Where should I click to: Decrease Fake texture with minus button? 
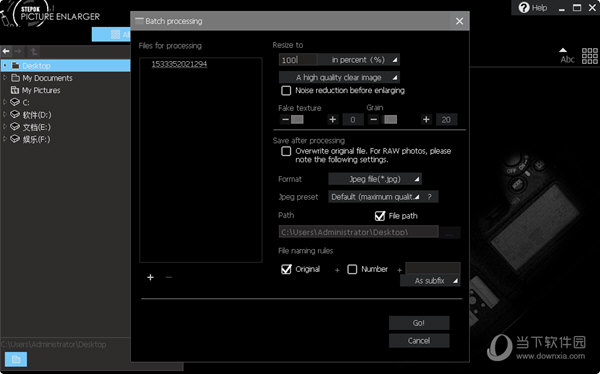click(x=285, y=119)
